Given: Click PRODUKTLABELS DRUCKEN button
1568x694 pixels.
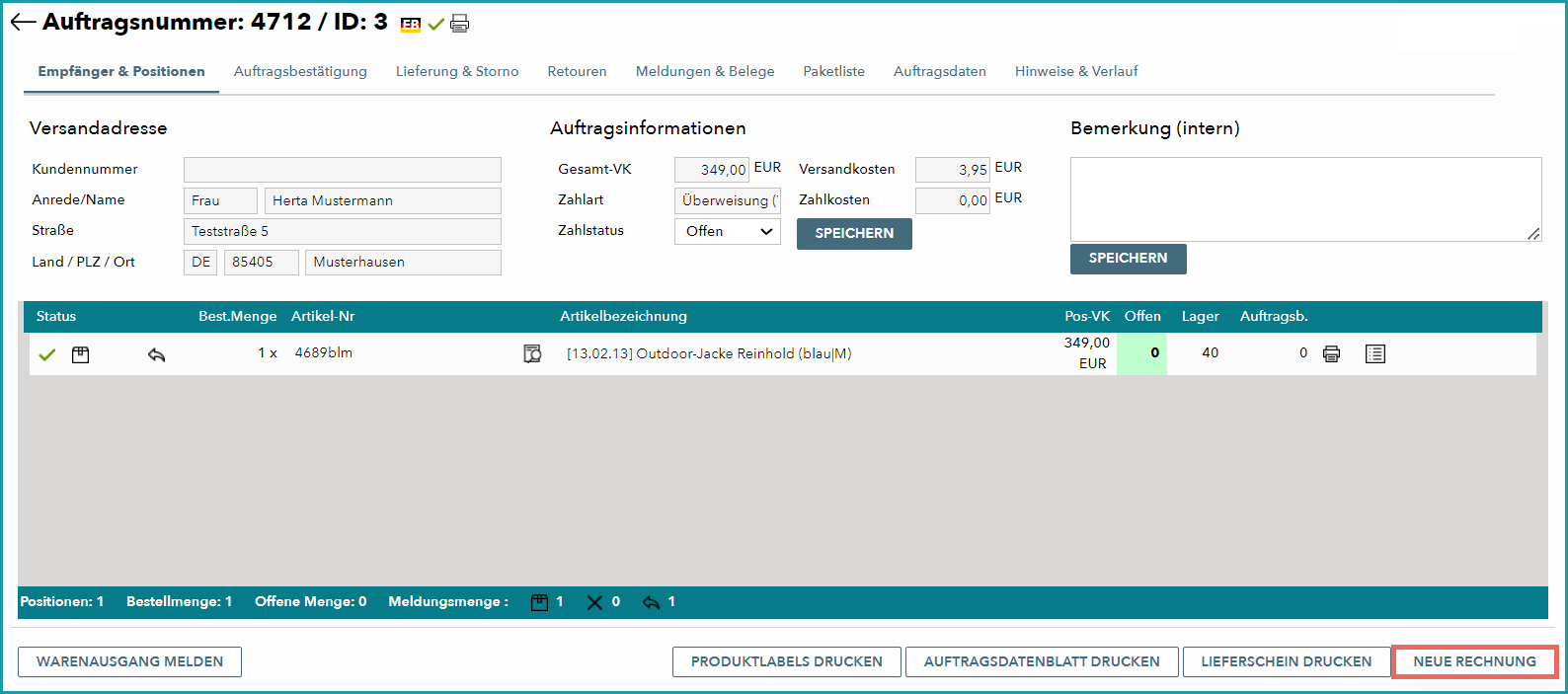Looking at the screenshot, I should click(x=787, y=661).
